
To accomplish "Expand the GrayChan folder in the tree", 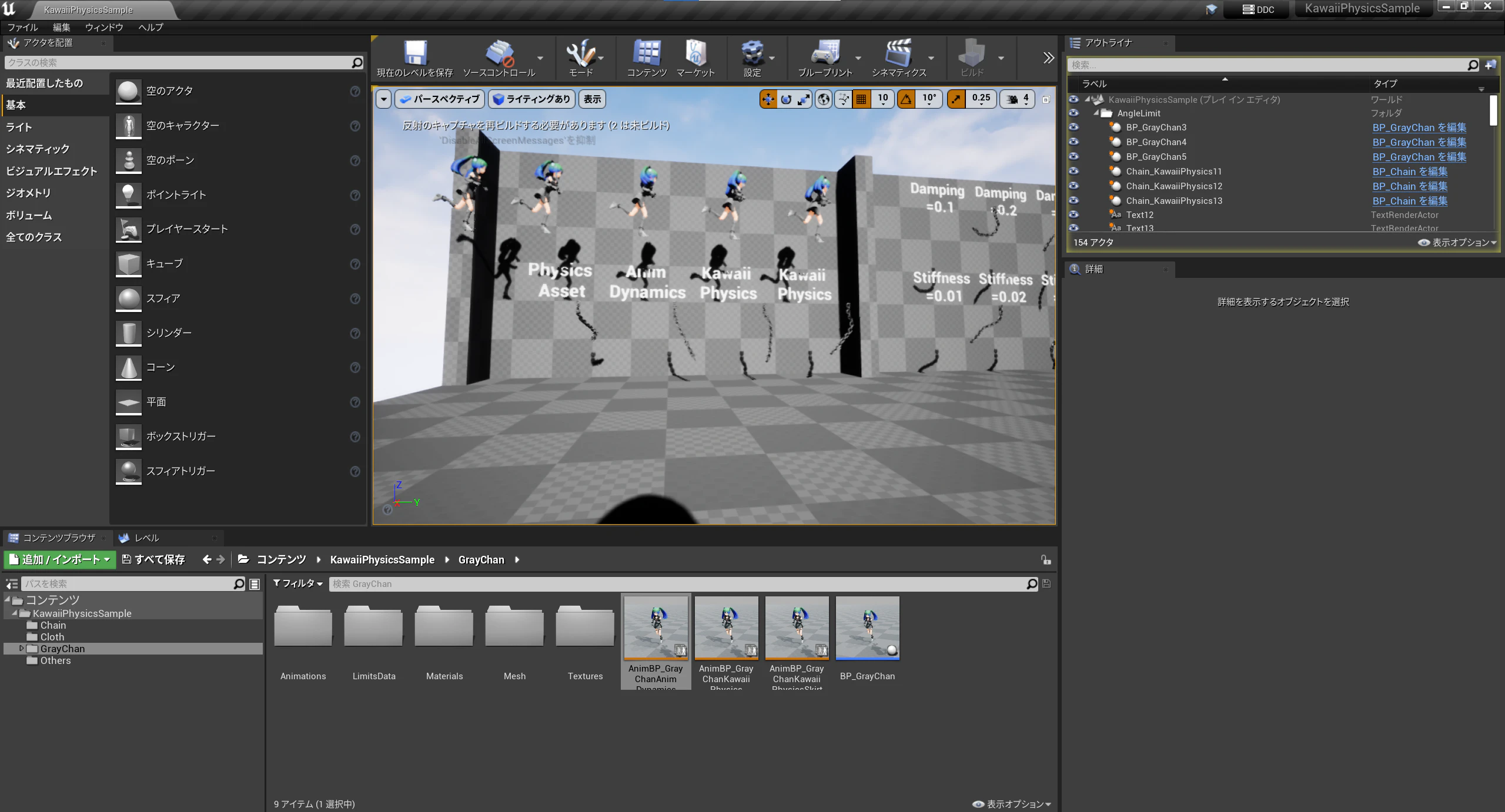I will [x=22, y=648].
